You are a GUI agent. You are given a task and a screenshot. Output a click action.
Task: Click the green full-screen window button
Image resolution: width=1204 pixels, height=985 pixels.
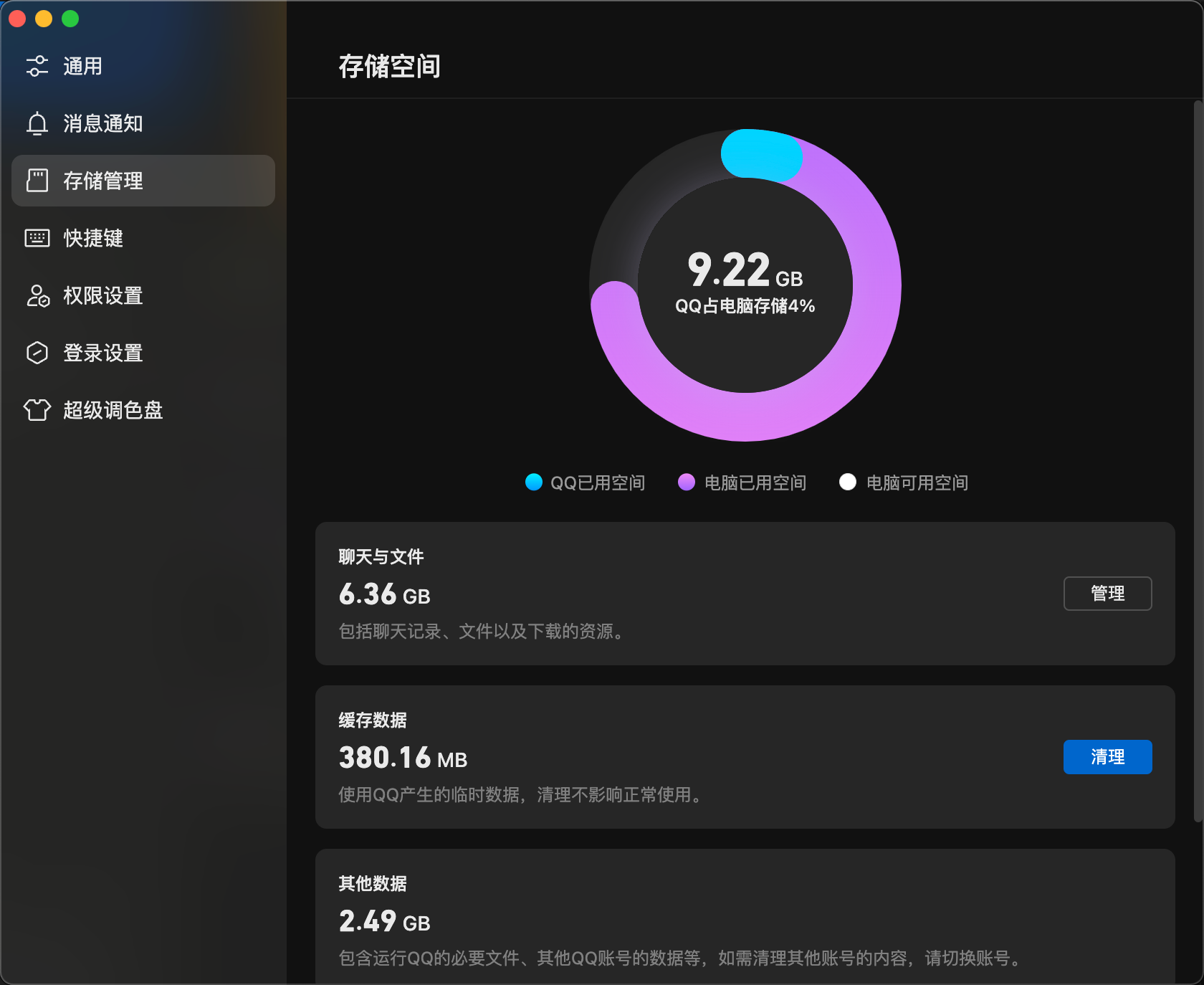(x=70, y=19)
